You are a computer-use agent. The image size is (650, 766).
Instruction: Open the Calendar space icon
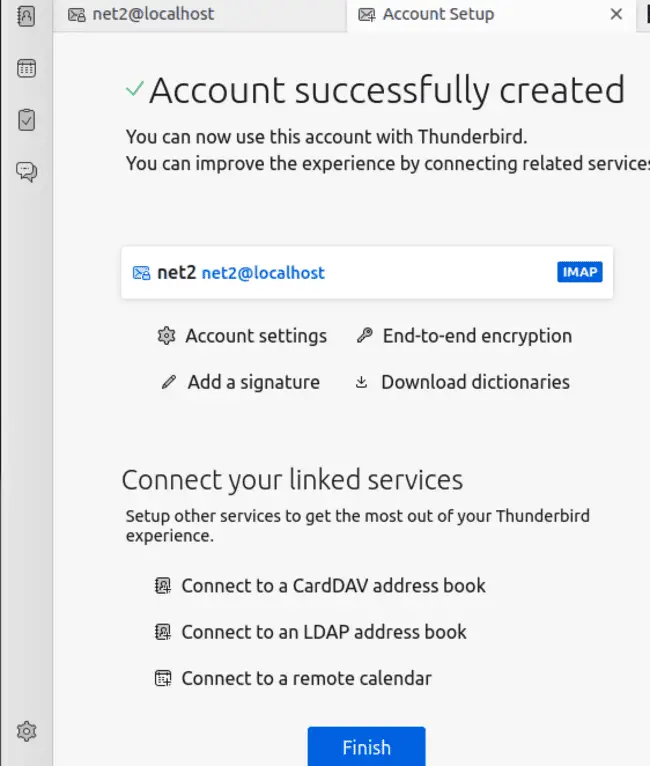(x=26, y=68)
